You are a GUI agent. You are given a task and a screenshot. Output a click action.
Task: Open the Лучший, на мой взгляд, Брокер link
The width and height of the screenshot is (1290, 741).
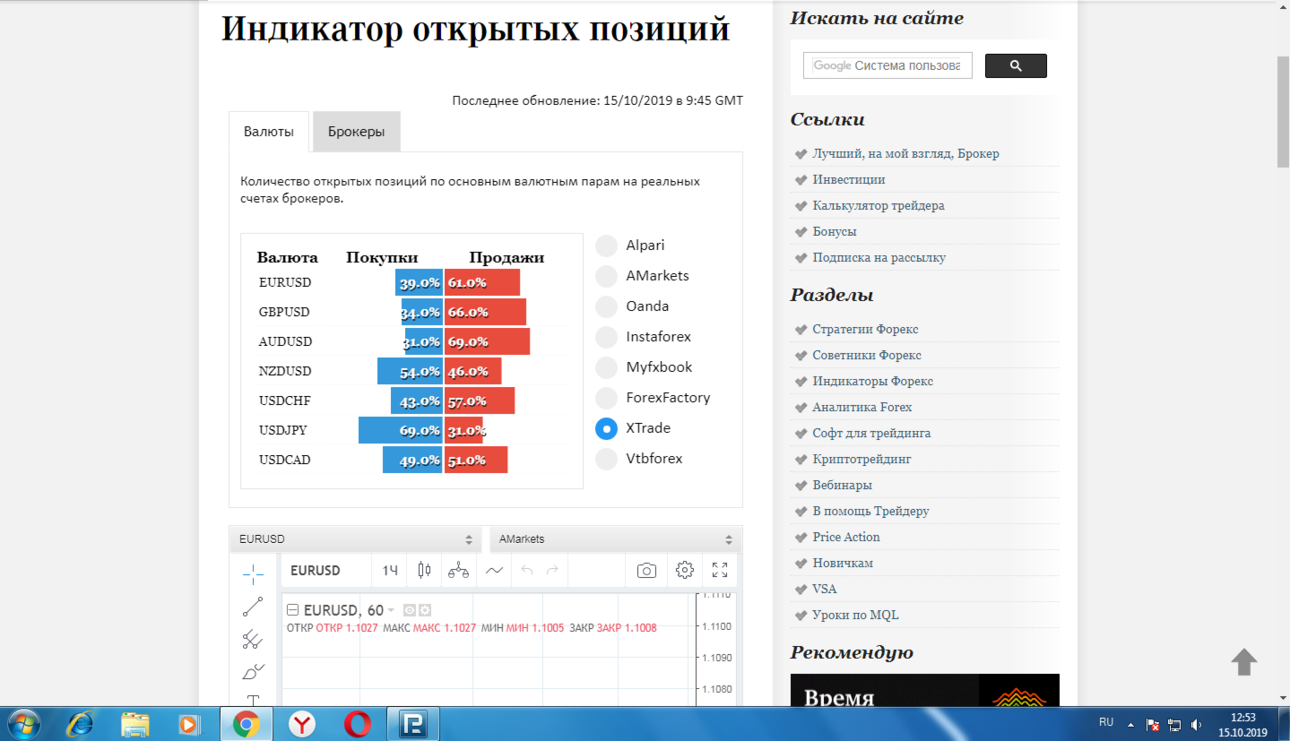(905, 154)
